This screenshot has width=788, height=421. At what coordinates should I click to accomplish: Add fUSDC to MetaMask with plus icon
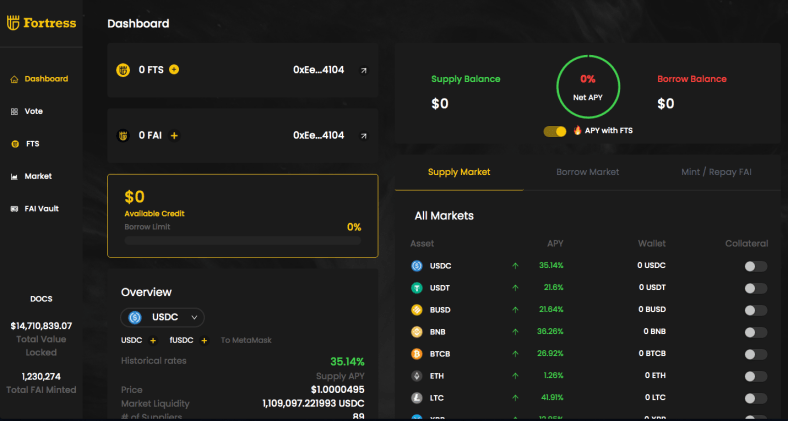click(204, 341)
